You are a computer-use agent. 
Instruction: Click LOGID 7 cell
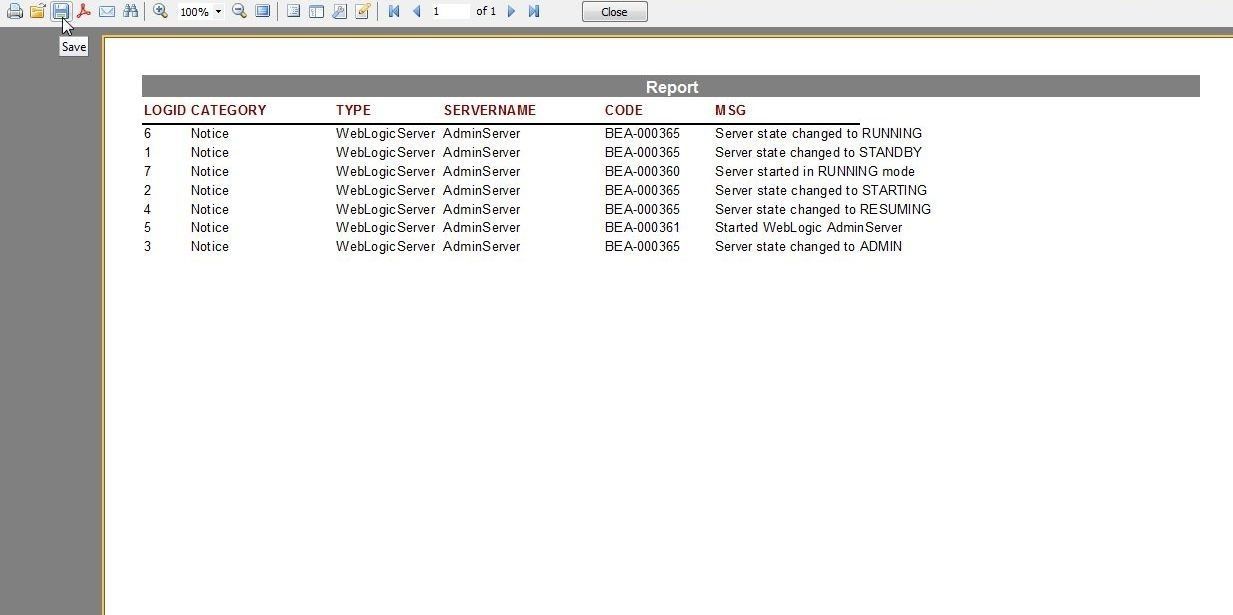pyautogui.click(x=148, y=171)
